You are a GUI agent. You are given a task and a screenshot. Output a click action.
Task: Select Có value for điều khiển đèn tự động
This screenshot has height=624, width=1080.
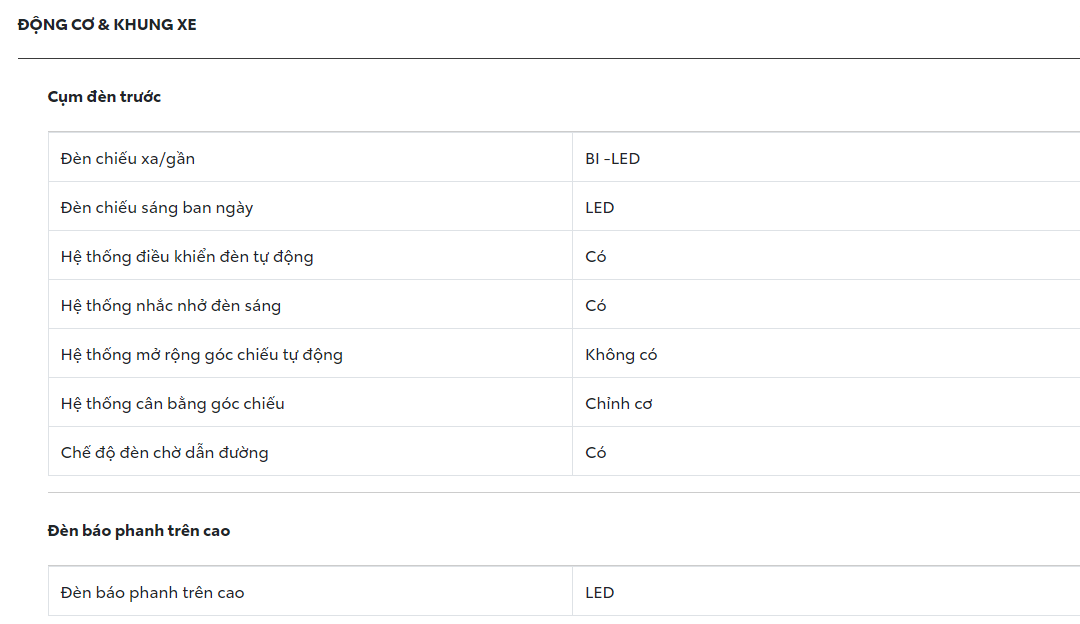[595, 256]
